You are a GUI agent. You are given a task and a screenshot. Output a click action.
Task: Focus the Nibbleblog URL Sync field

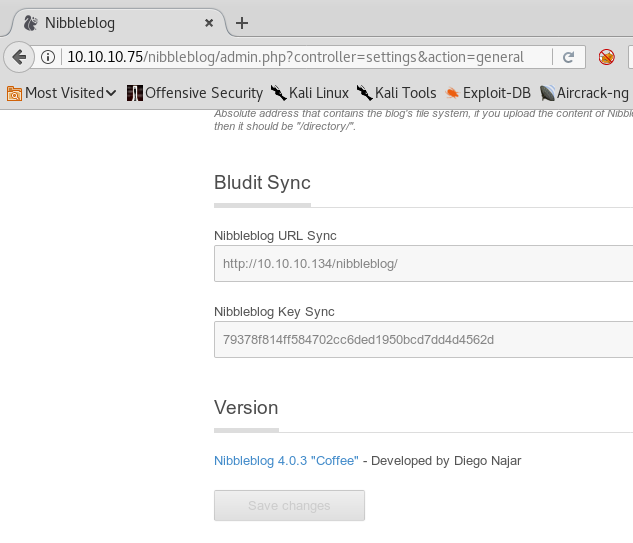[x=423, y=264]
